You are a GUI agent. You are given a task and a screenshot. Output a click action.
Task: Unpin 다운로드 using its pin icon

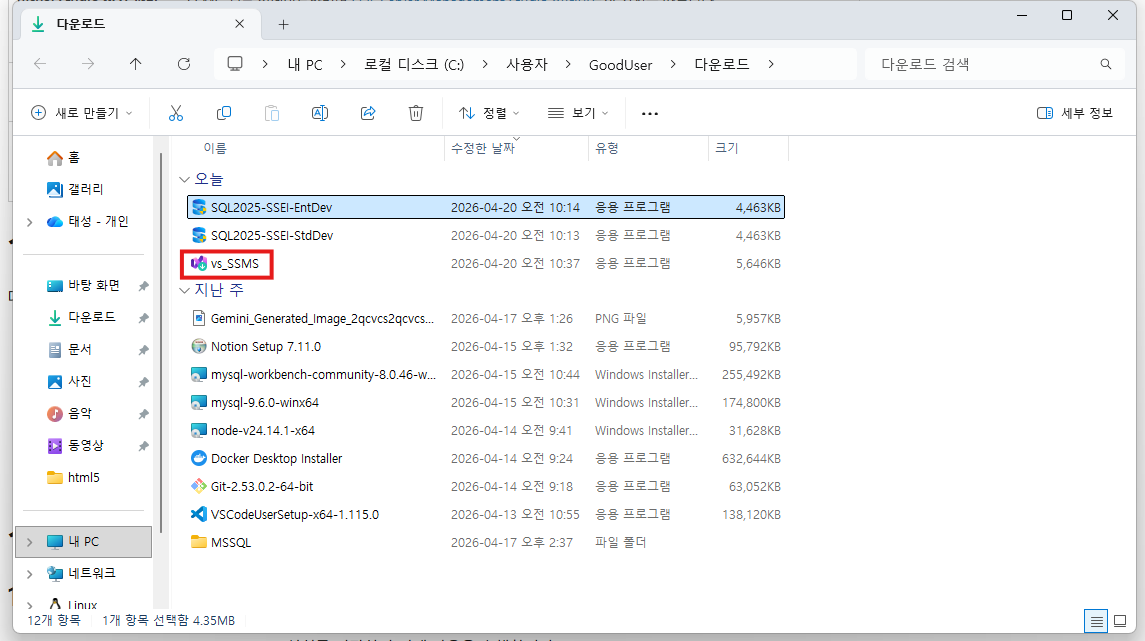[143, 318]
